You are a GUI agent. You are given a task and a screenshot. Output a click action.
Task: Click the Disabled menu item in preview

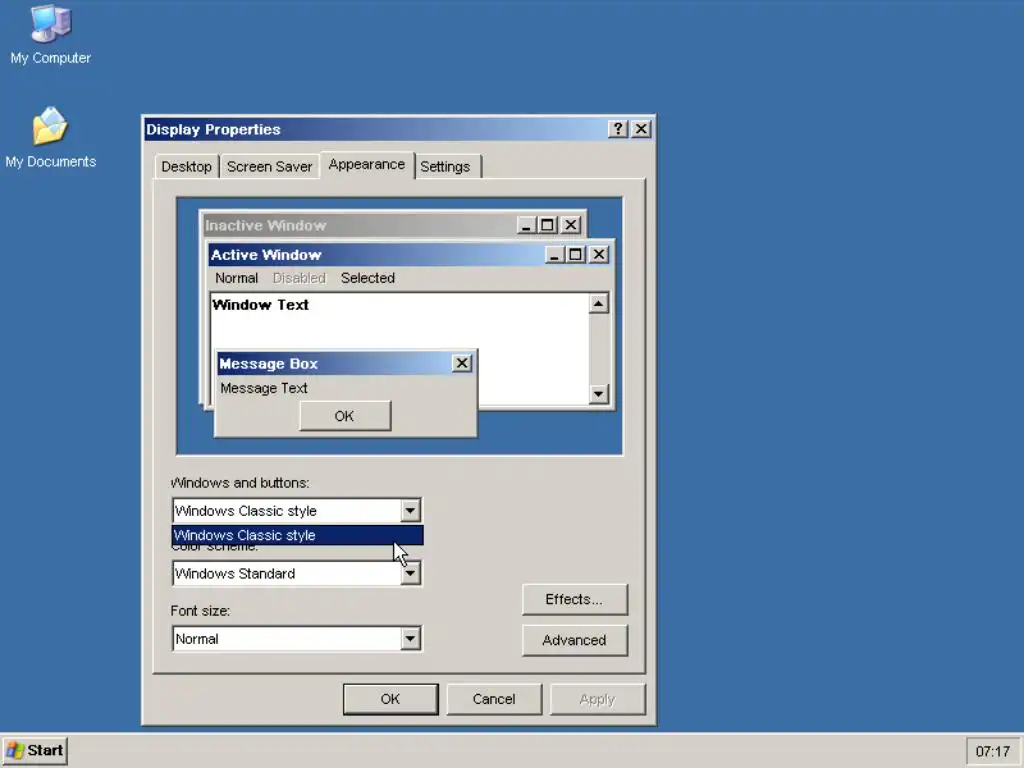pyautogui.click(x=299, y=278)
